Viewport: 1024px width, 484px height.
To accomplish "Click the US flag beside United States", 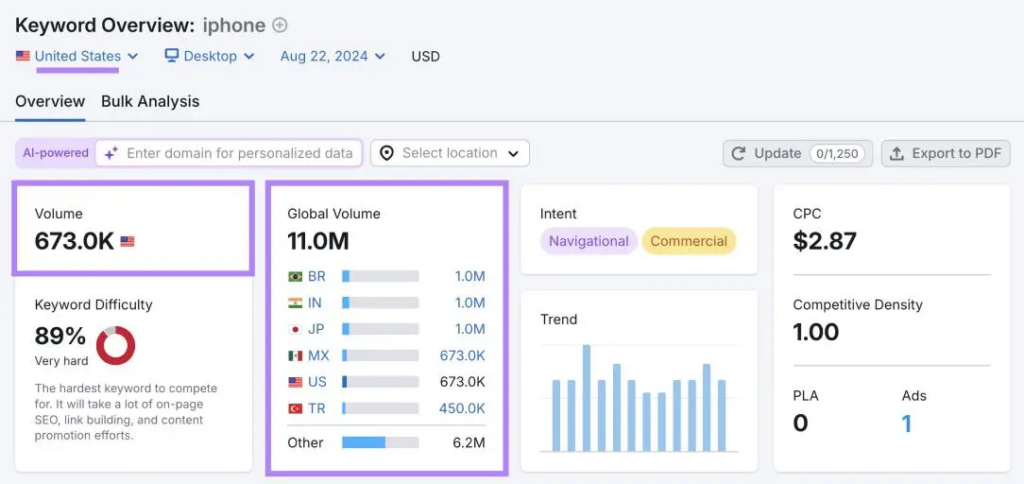I will tap(23, 56).
